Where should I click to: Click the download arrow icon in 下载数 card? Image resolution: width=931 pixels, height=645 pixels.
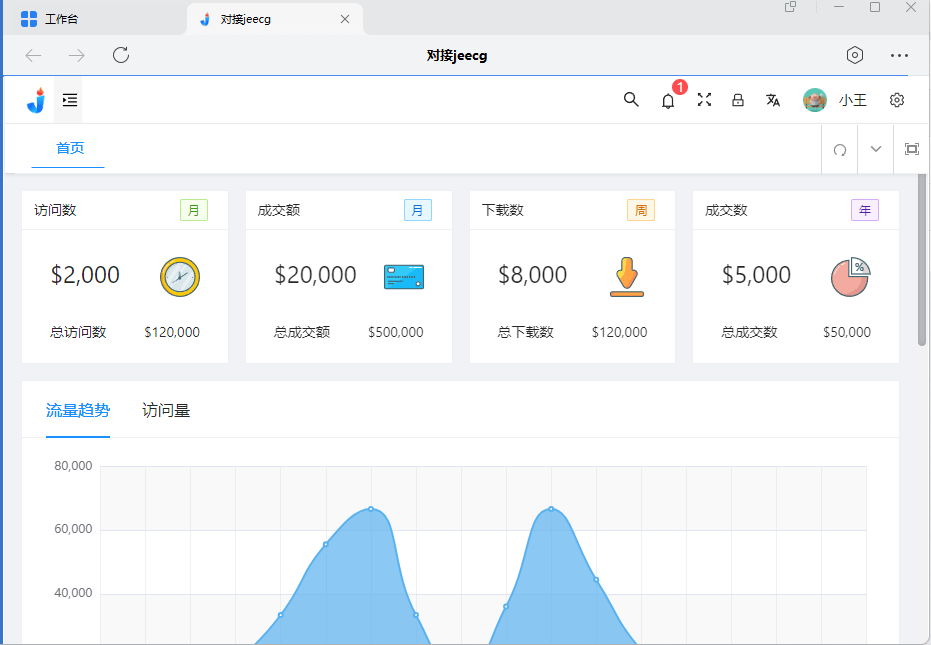coord(626,277)
